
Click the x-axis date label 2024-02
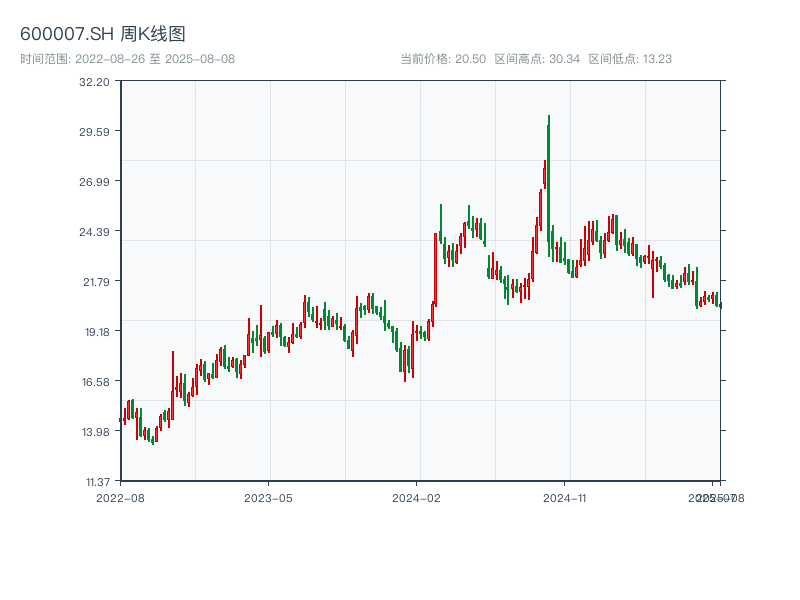[416, 498]
